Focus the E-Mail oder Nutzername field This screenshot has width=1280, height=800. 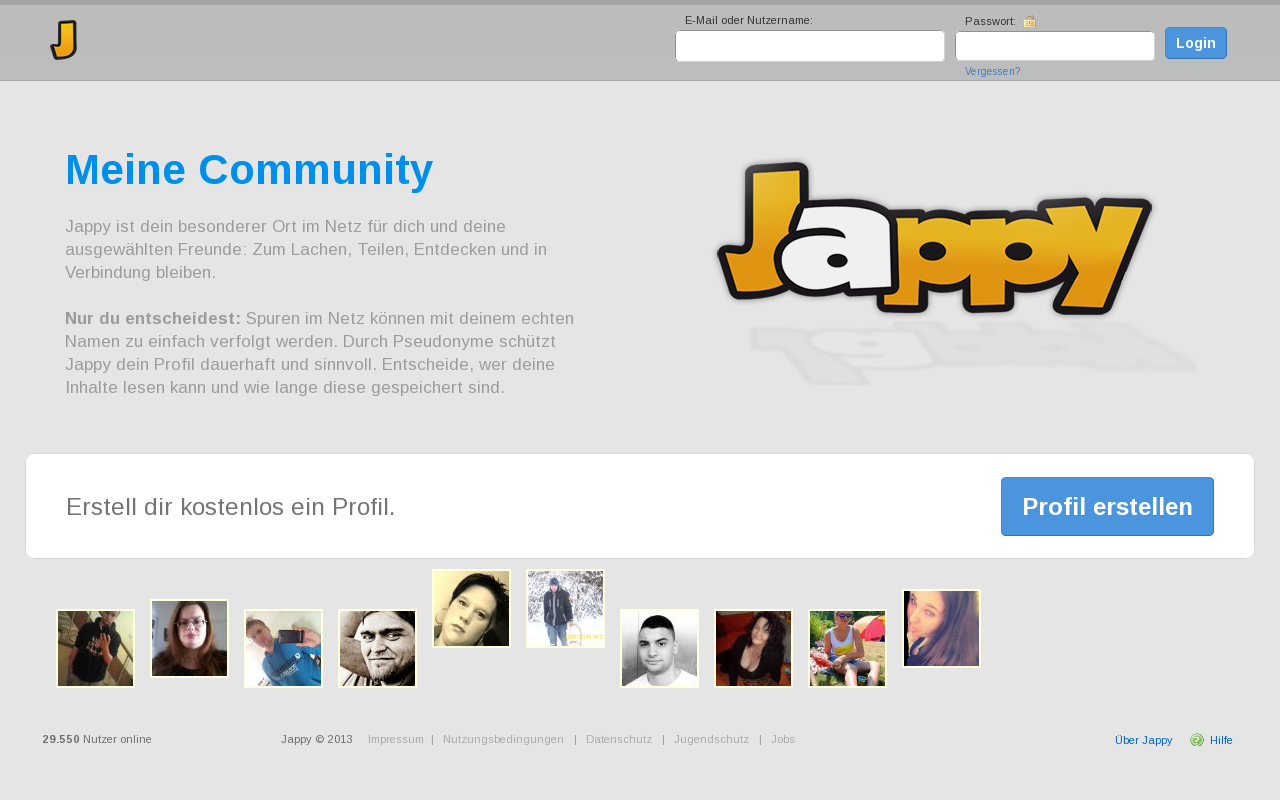pyautogui.click(x=810, y=46)
